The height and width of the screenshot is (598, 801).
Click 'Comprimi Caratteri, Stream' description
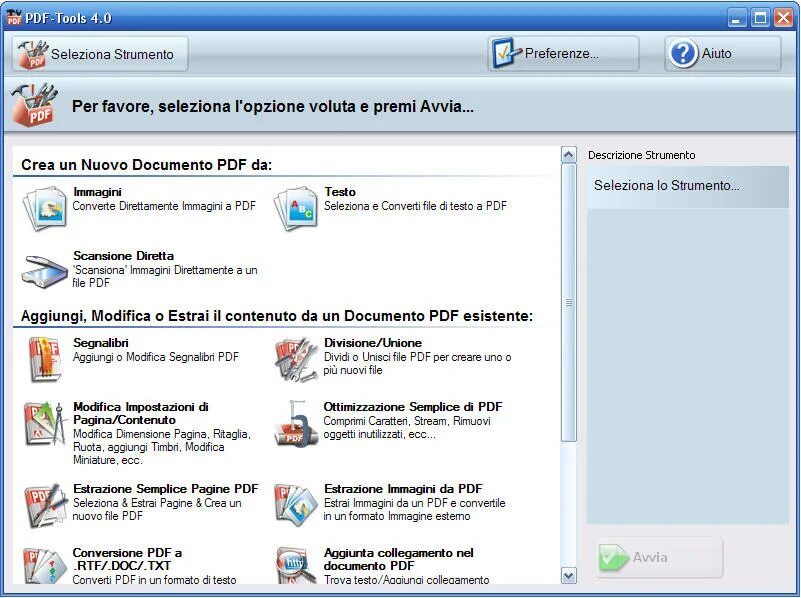(407, 427)
